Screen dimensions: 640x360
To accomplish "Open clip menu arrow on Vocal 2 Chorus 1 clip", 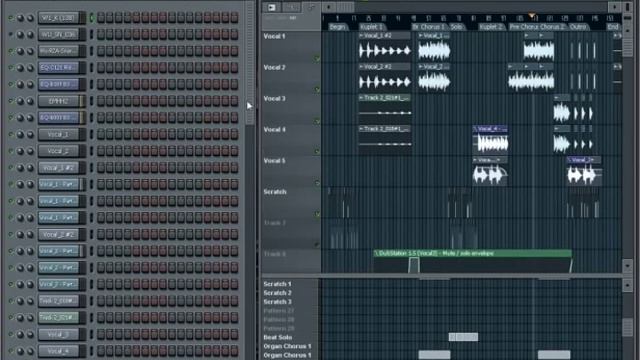I will pyautogui.click(x=421, y=67).
